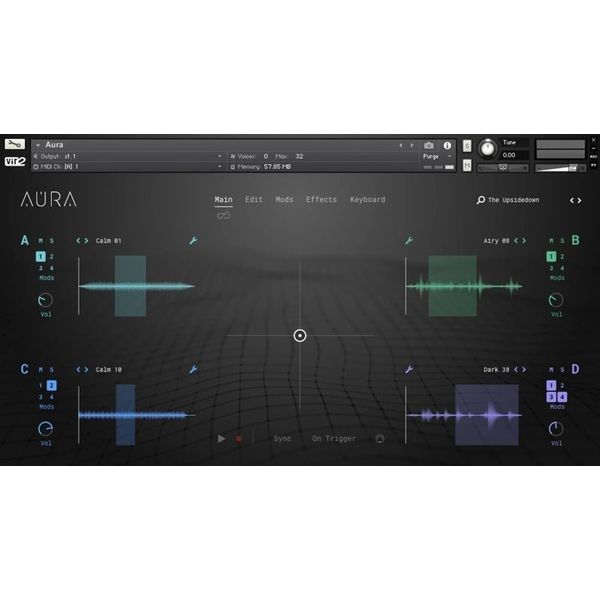Open the MIDI Ch dropdown
The width and height of the screenshot is (600, 600).
pyautogui.click(x=220, y=166)
